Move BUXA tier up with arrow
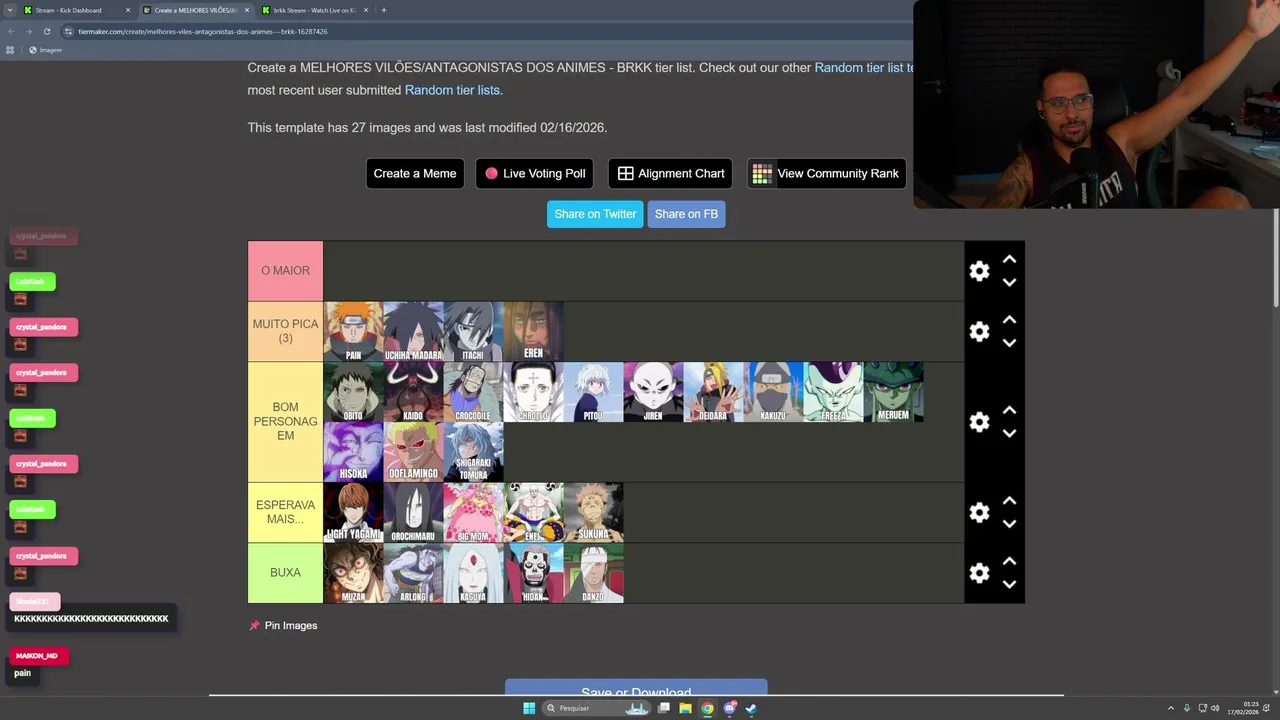 (x=1009, y=561)
